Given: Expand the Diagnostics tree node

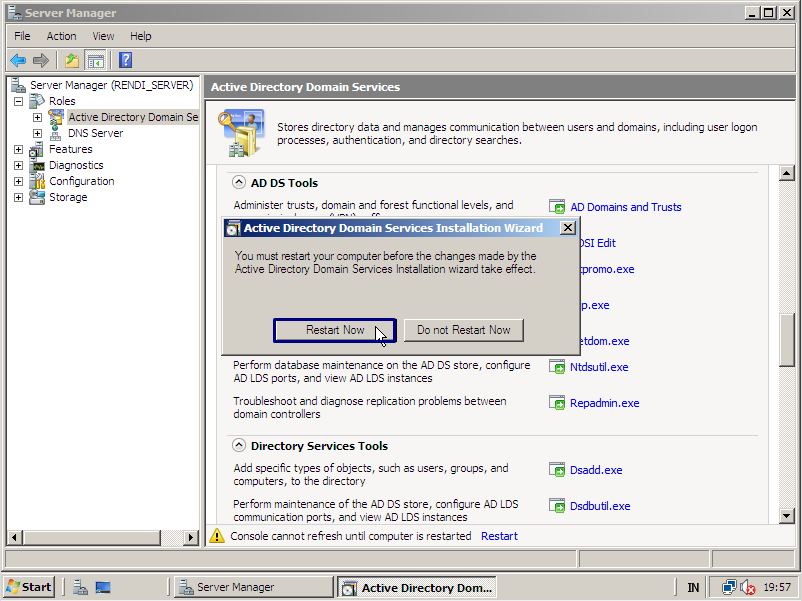Looking at the screenshot, I should tap(18, 165).
